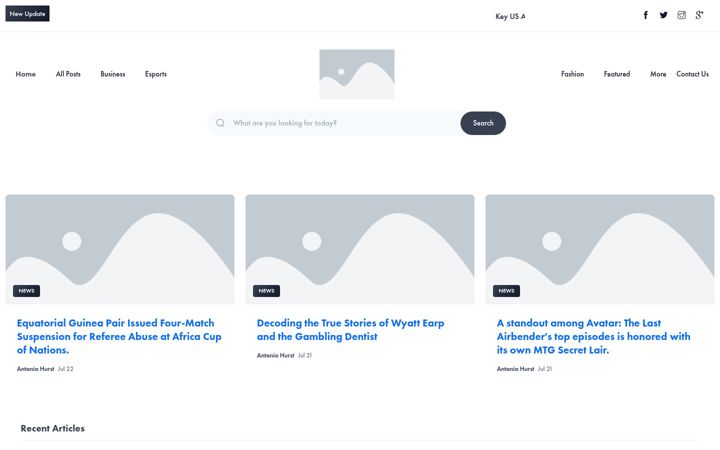The height and width of the screenshot is (450, 720).
Task: Open the Equatorial Guinea article thumbnail
Action: click(x=120, y=249)
